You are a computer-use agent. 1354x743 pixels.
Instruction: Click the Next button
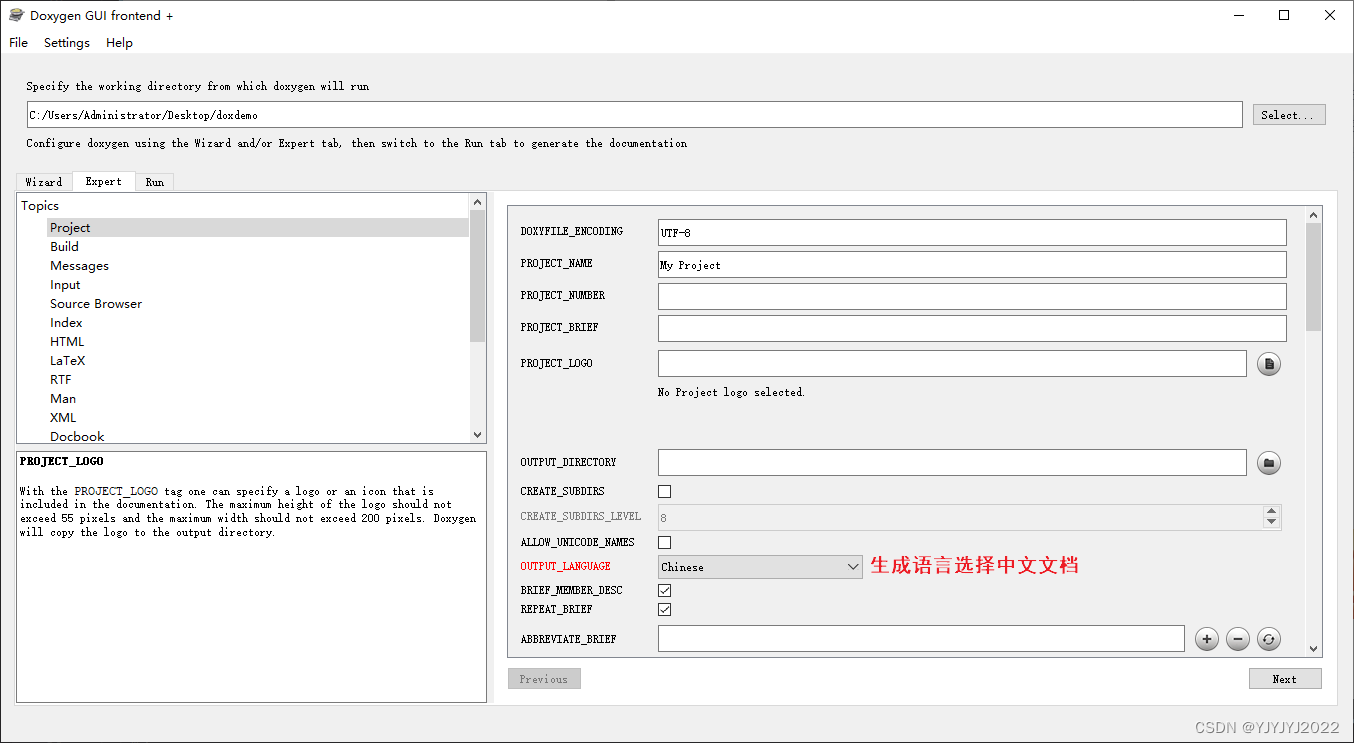pos(1284,678)
